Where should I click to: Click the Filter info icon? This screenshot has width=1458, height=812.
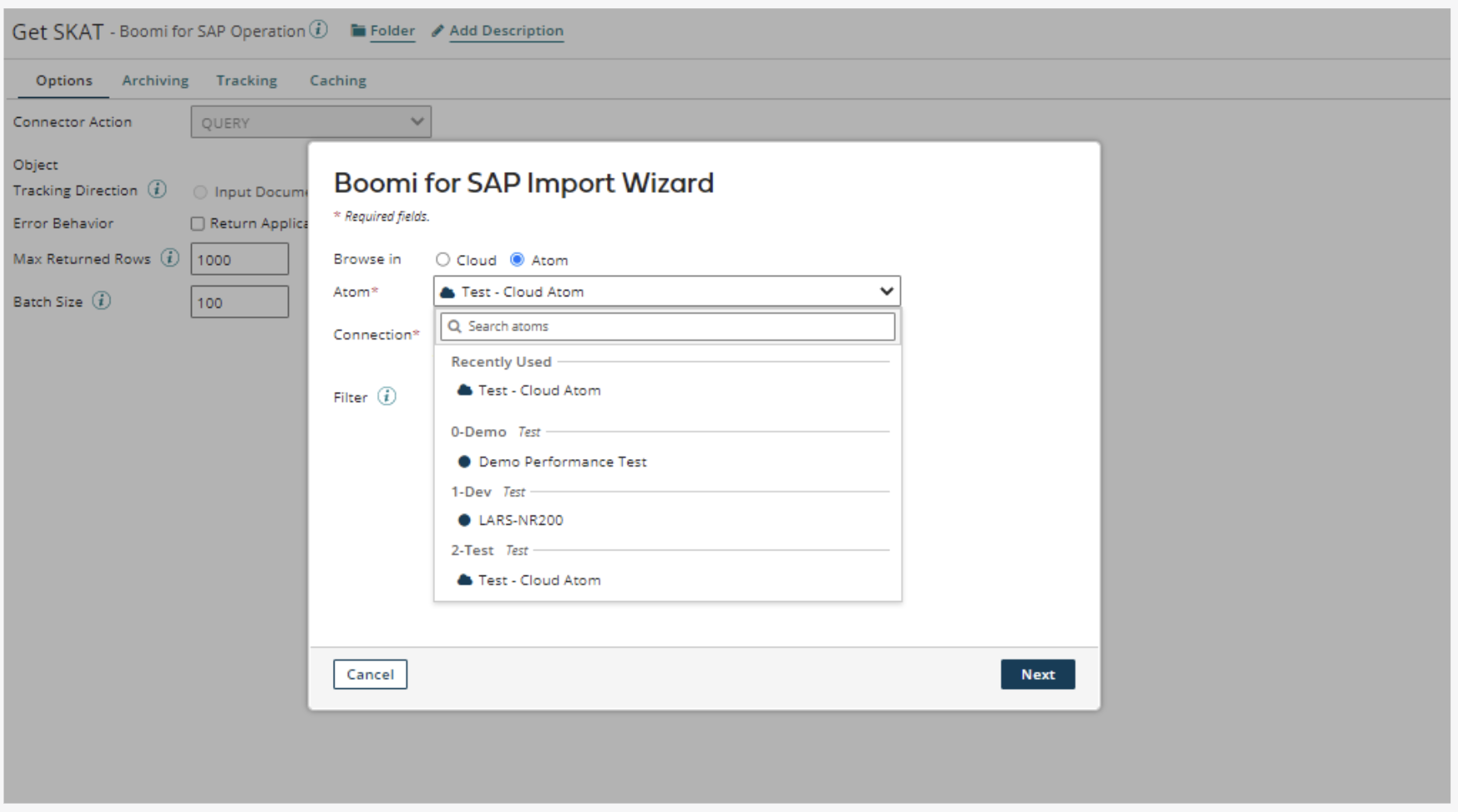(x=387, y=397)
